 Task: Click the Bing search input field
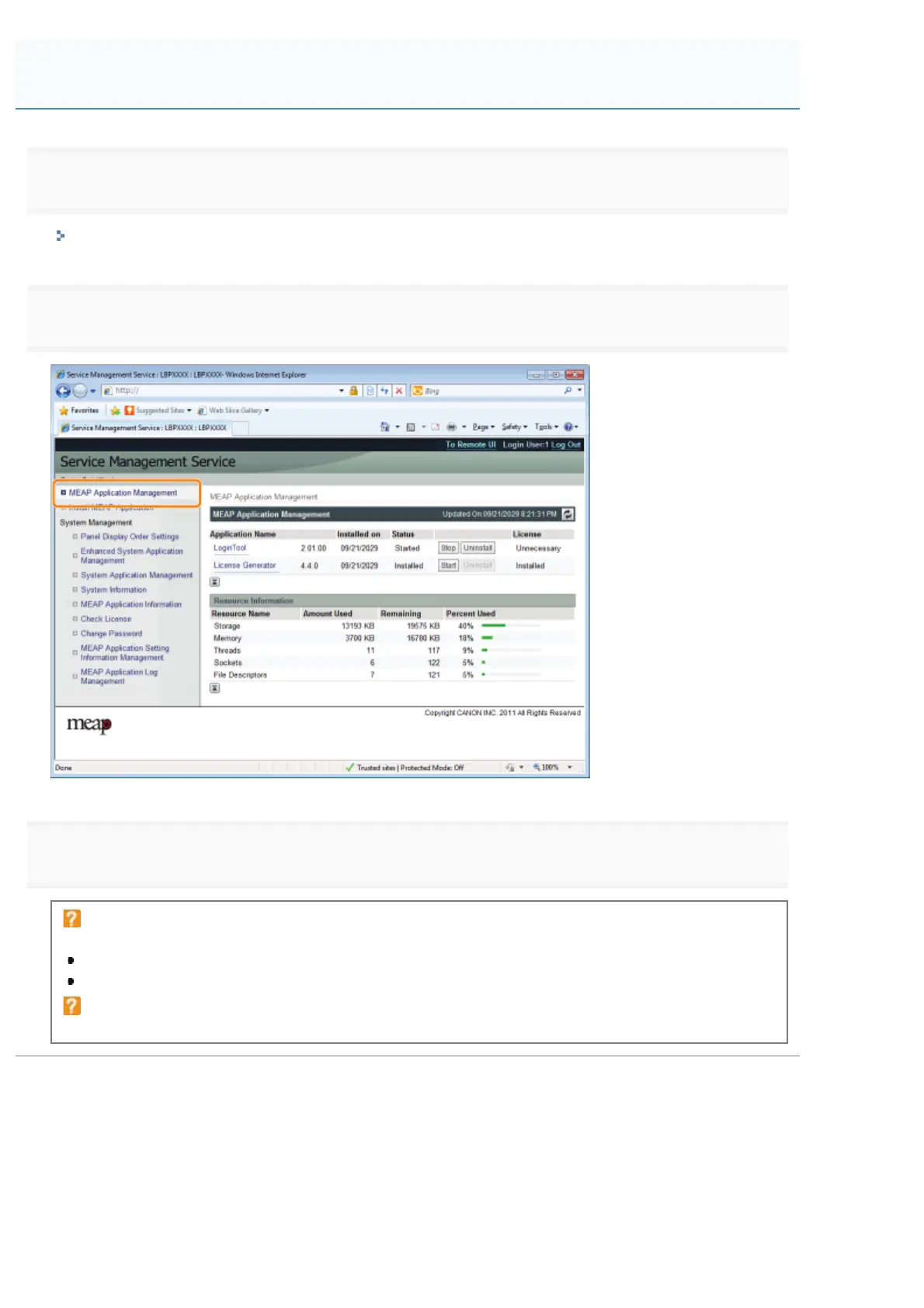click(x=486, y=391)
